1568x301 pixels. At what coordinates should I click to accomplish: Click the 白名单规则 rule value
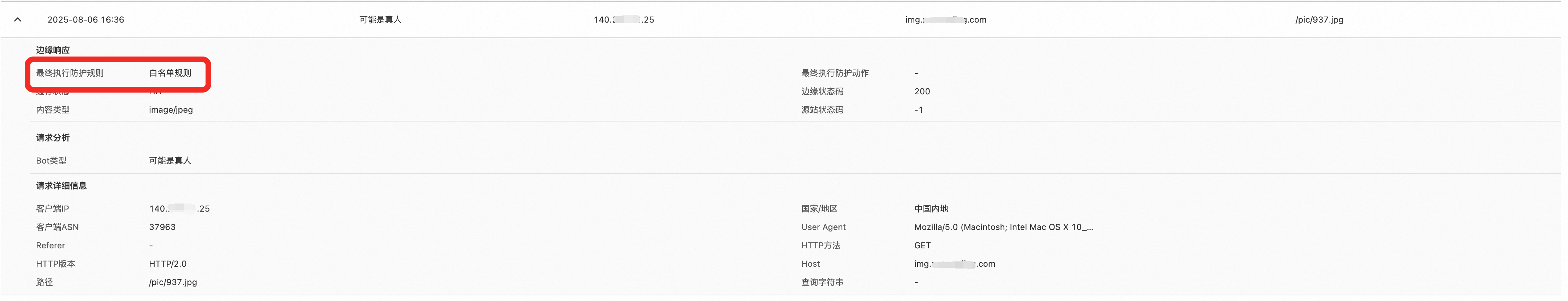click(x=170, y=73)
